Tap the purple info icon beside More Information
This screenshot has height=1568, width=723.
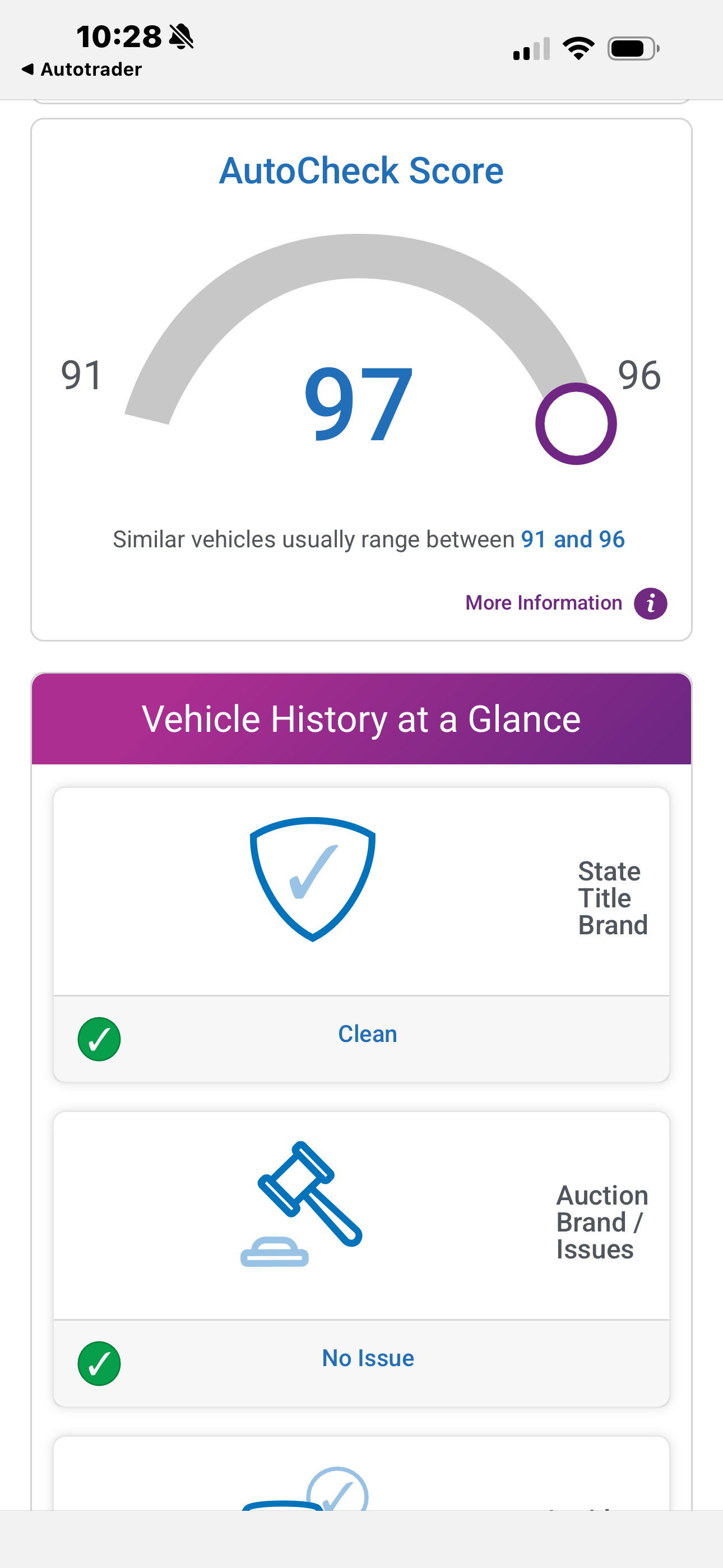coord(650,603)
